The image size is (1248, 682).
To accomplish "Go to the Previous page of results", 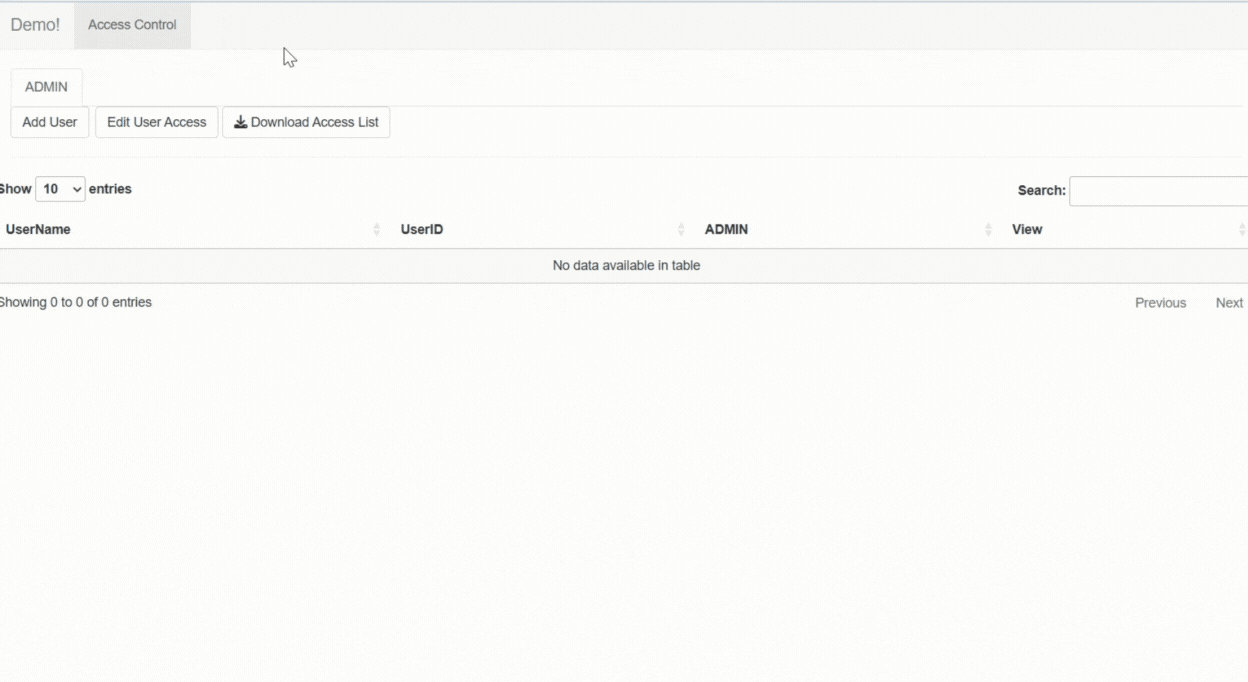I will (x=1160, y=303).
